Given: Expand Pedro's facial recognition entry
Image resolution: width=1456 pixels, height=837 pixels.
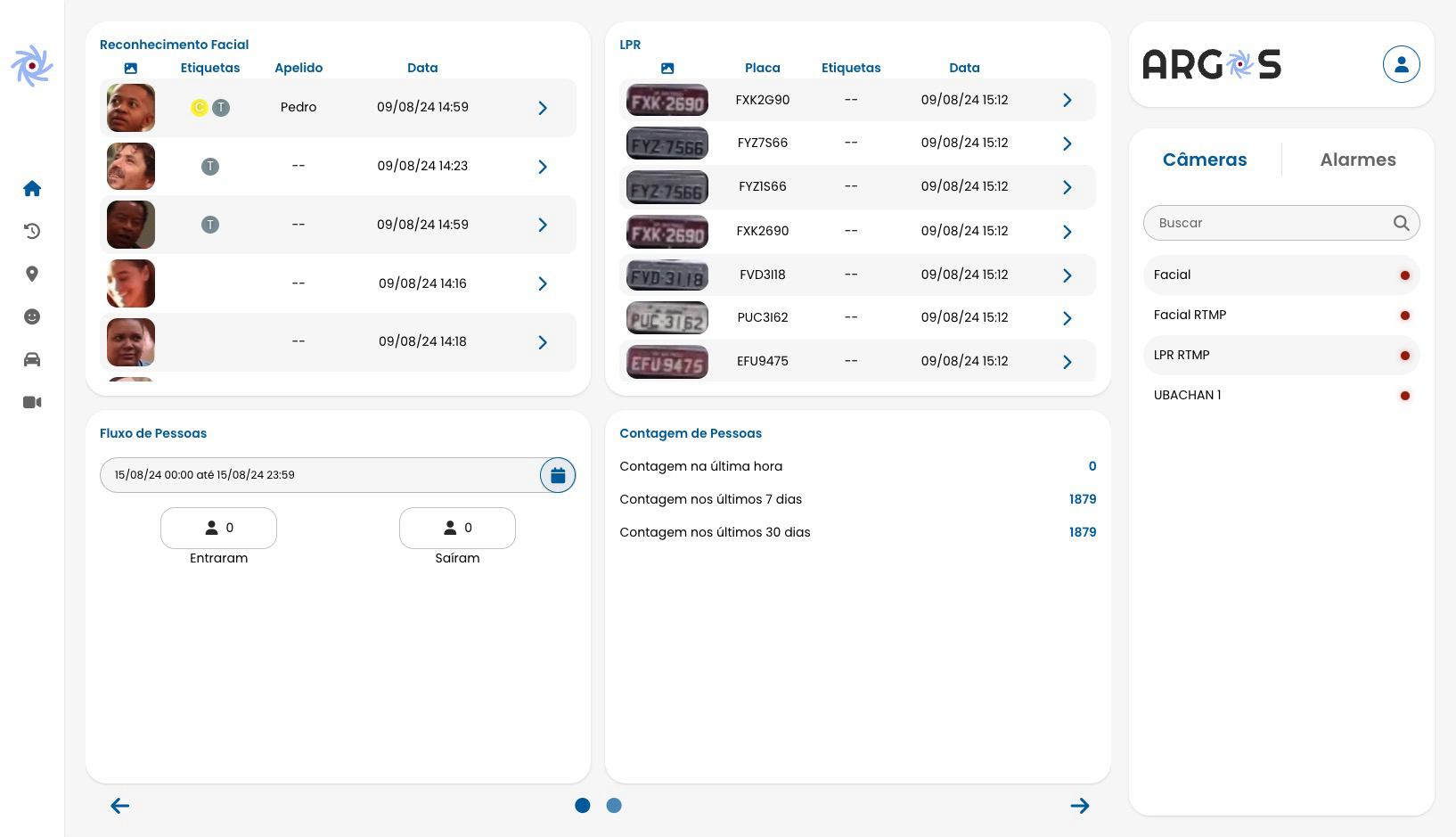Looking at the screenshot, I should (x=543, y=108).
